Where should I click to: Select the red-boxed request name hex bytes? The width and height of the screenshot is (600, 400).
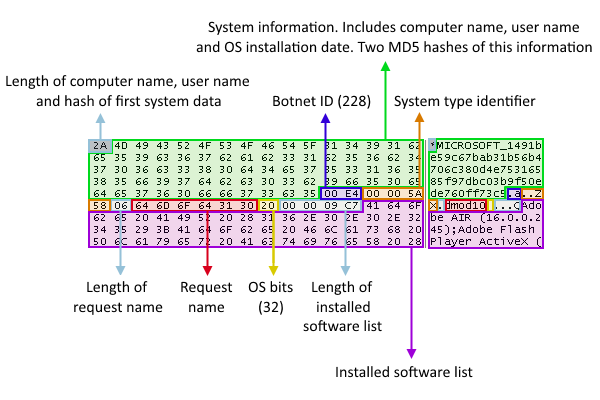[194, 206]
